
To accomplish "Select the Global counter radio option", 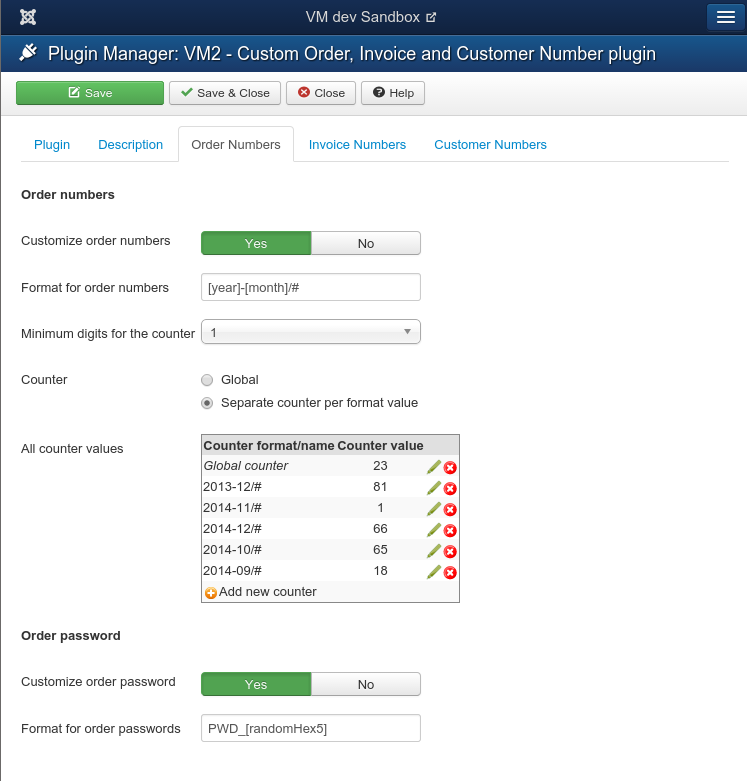I will [207, 380].
